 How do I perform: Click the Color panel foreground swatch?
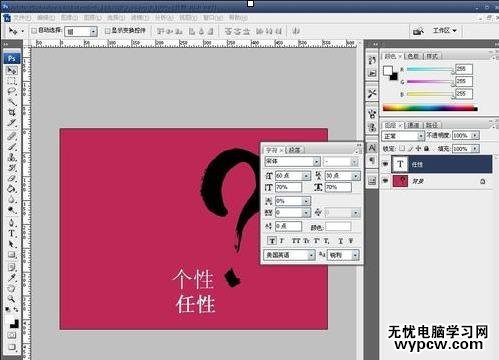pyautogui.click(x=387, y=71)
